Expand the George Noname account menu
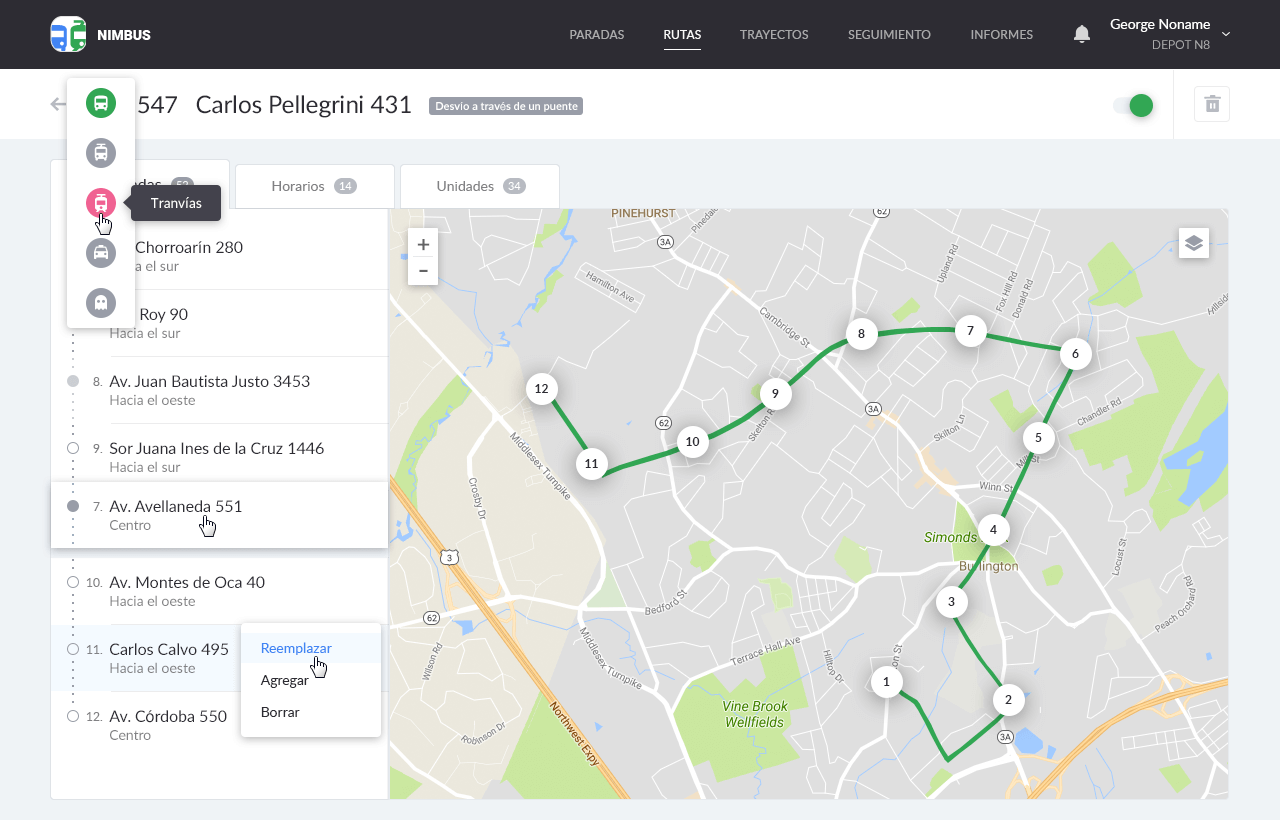This screenshot has height=820, width=1280. tap(1226, 34)
